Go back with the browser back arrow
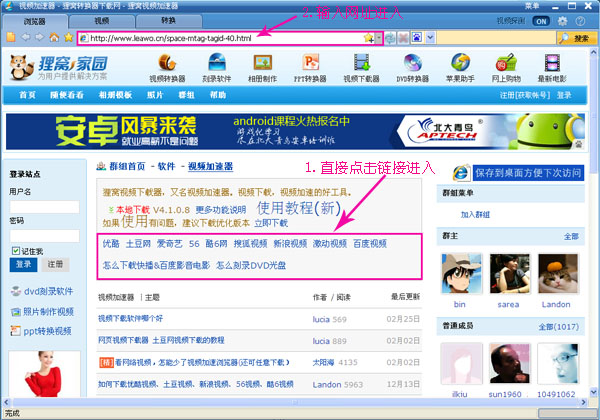The image size is (600, 420). [x=26, y=37]
